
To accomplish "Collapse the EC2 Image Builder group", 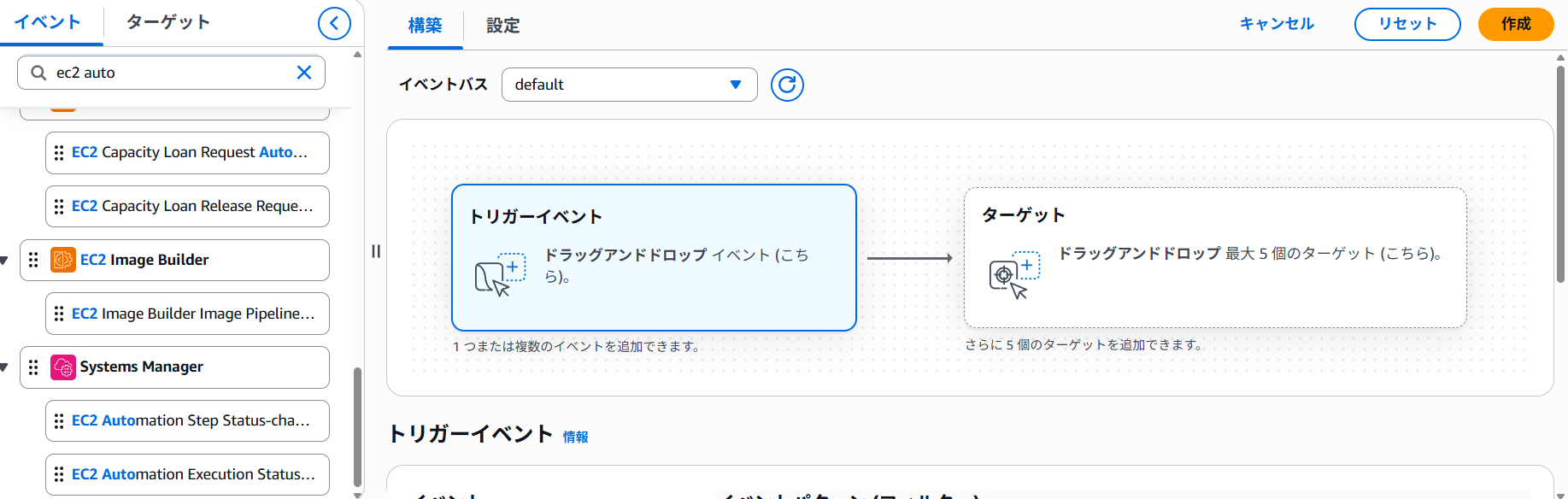I will (x=4, y=261).
